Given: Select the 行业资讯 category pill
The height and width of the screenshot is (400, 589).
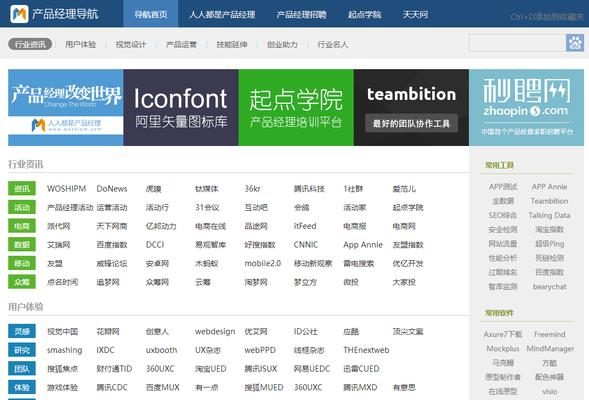Looking at the screenshot, I should coord(30,44).
